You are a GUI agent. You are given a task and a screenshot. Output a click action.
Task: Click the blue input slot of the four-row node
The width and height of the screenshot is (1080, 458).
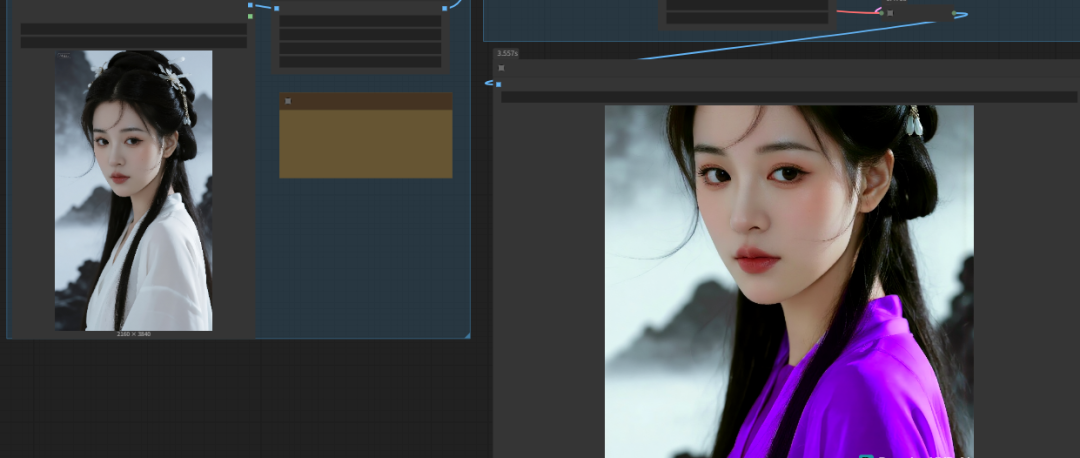point(277,9)
